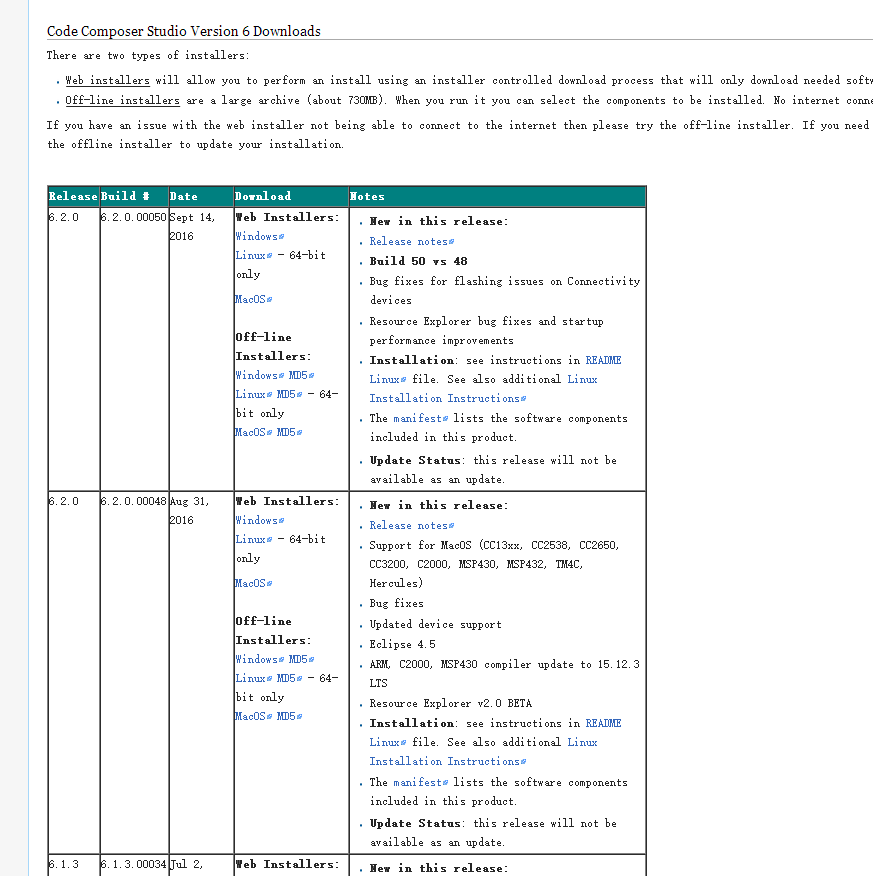Open Release notes for the Sept 14, 2016 release
873x876 pixels.
(x=412, y=241)
